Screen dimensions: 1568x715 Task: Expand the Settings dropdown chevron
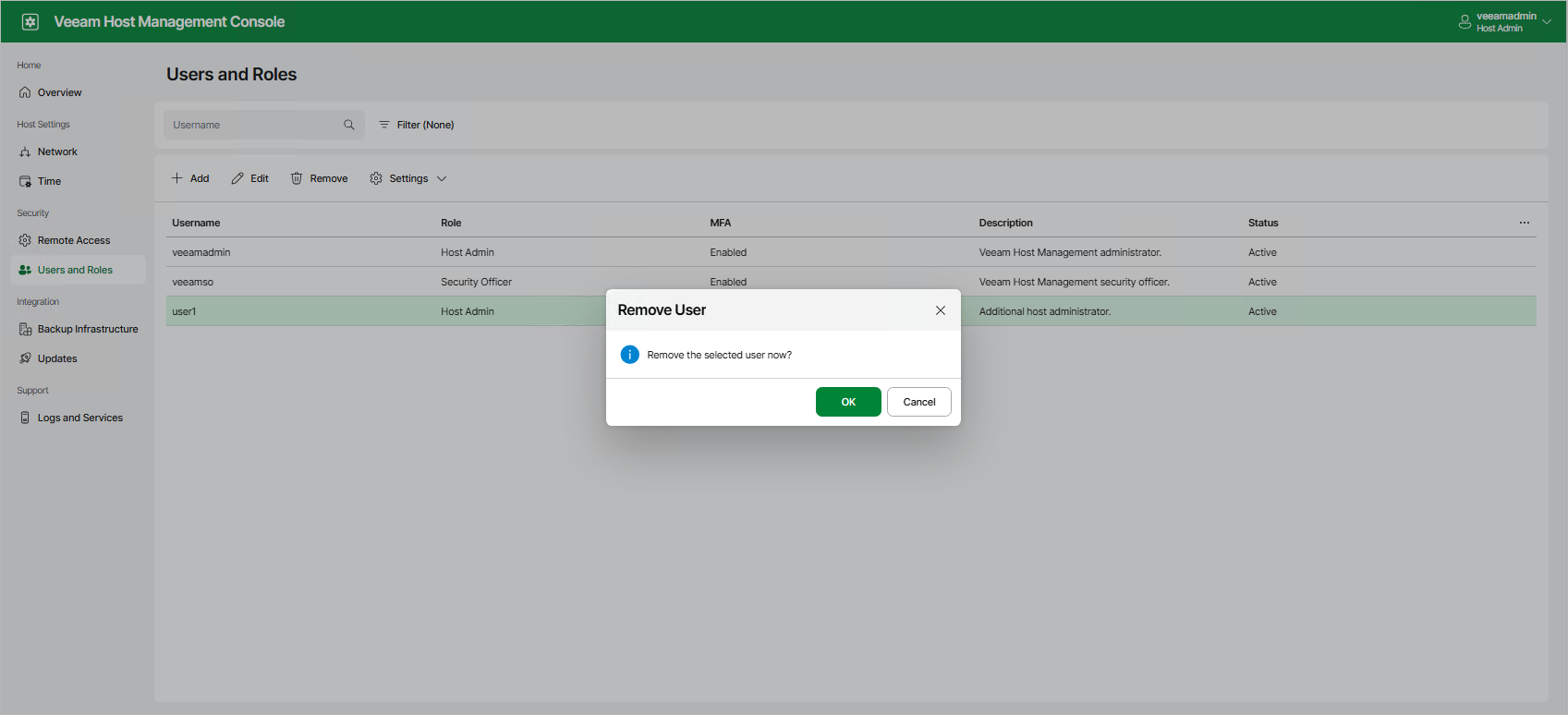(x=442, y=179)
